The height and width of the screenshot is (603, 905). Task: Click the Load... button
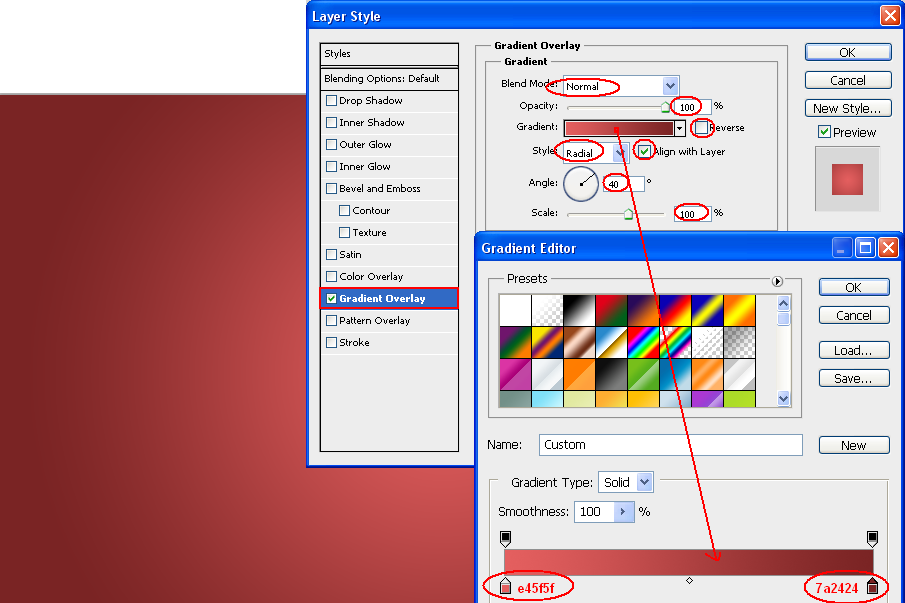pos(854,350)
